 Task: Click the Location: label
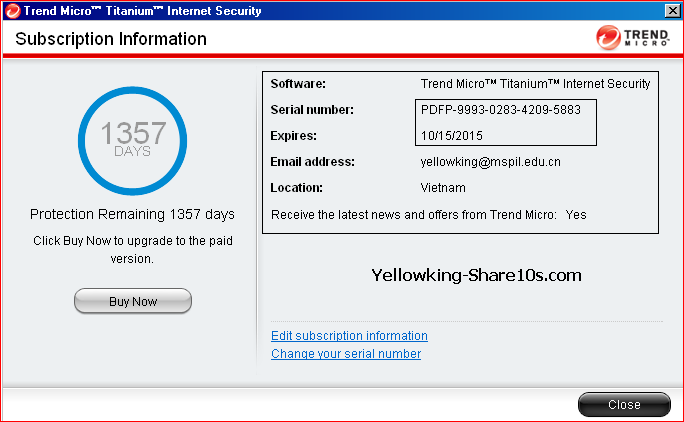click(x=297, y=188)
